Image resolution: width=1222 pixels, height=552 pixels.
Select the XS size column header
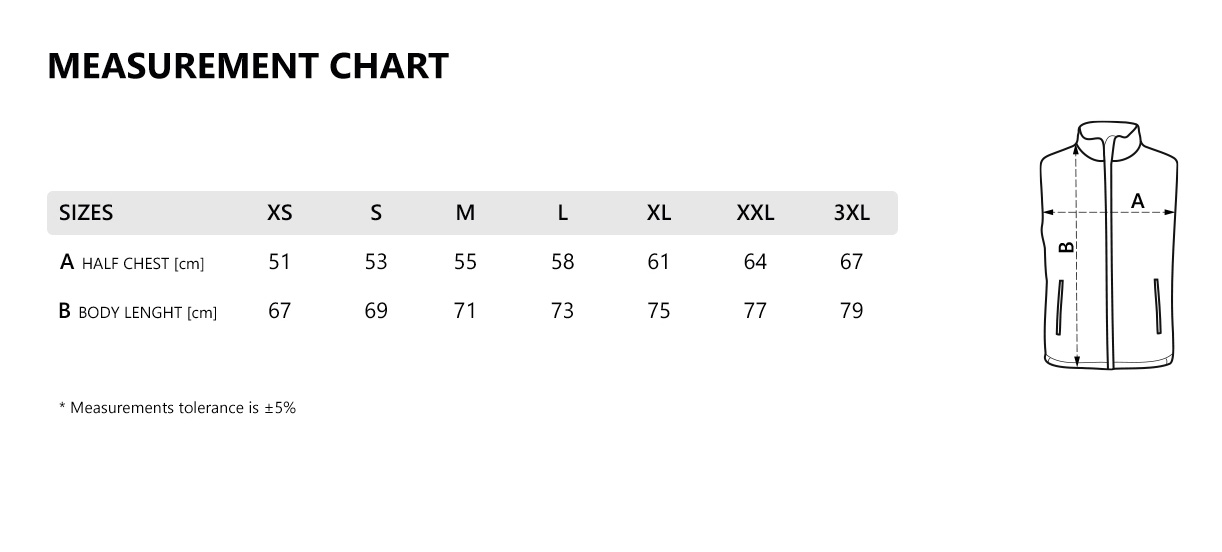280,213
